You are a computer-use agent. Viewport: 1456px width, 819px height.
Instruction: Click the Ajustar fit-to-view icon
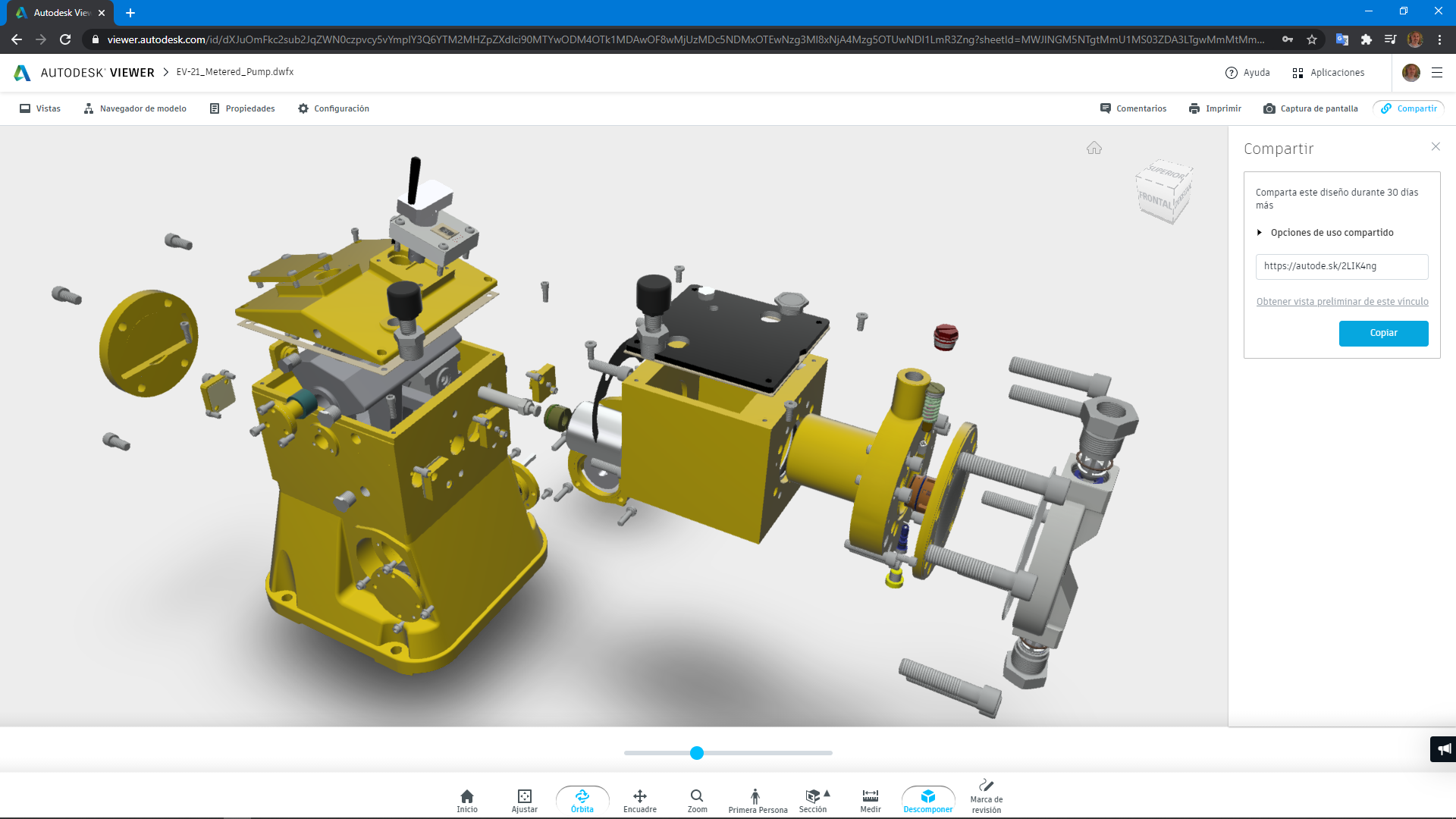tap(524, 799)
